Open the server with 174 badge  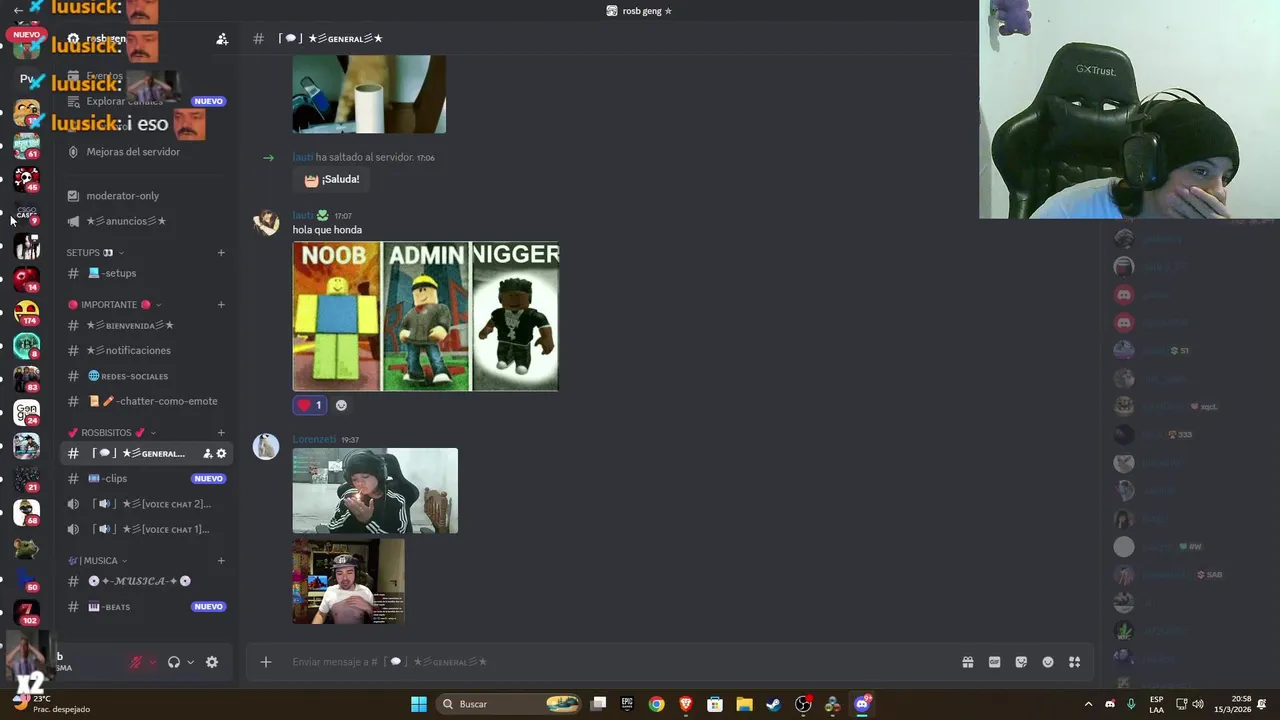click(27, 312)
